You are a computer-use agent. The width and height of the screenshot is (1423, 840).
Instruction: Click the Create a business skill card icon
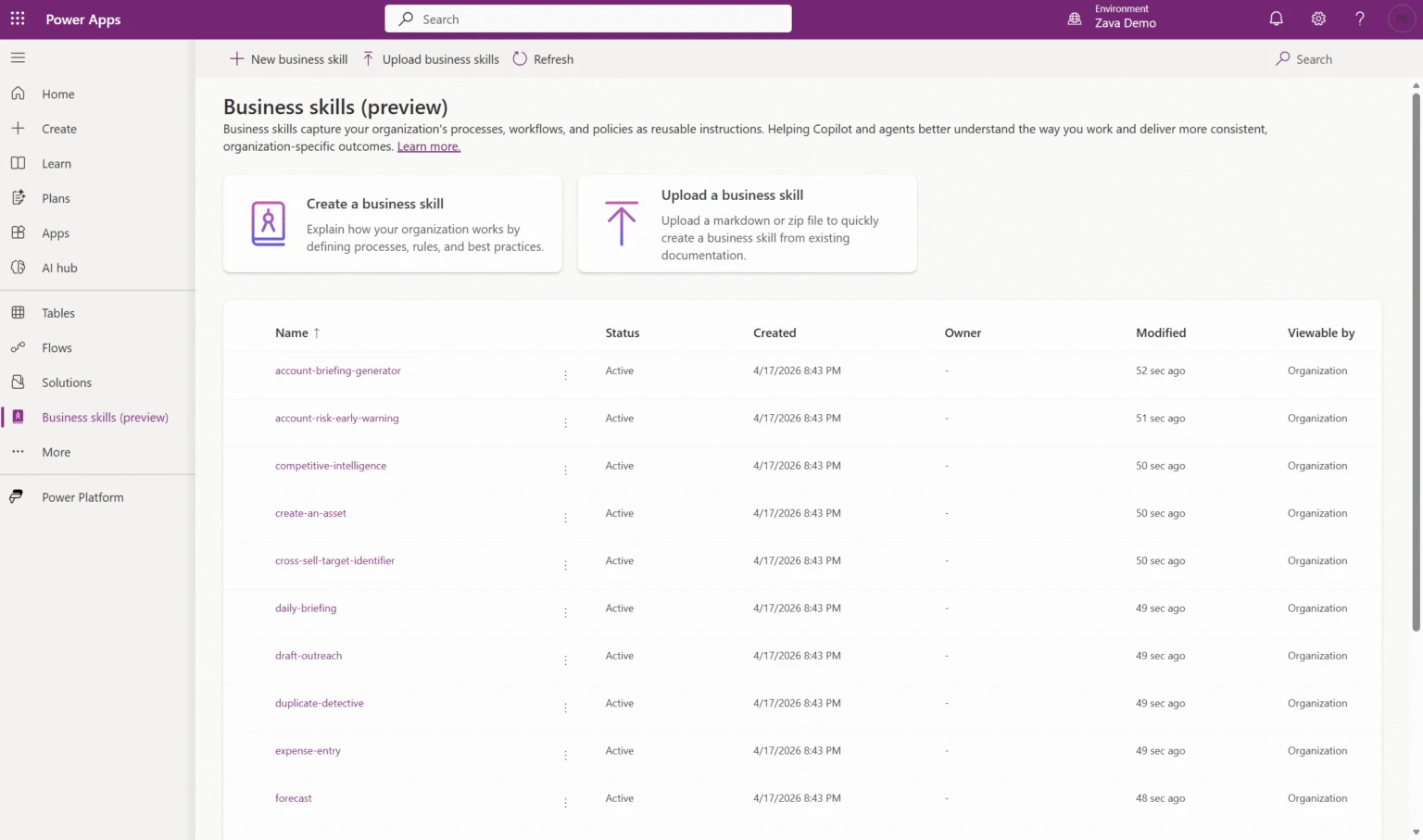(x=269, y=224)
